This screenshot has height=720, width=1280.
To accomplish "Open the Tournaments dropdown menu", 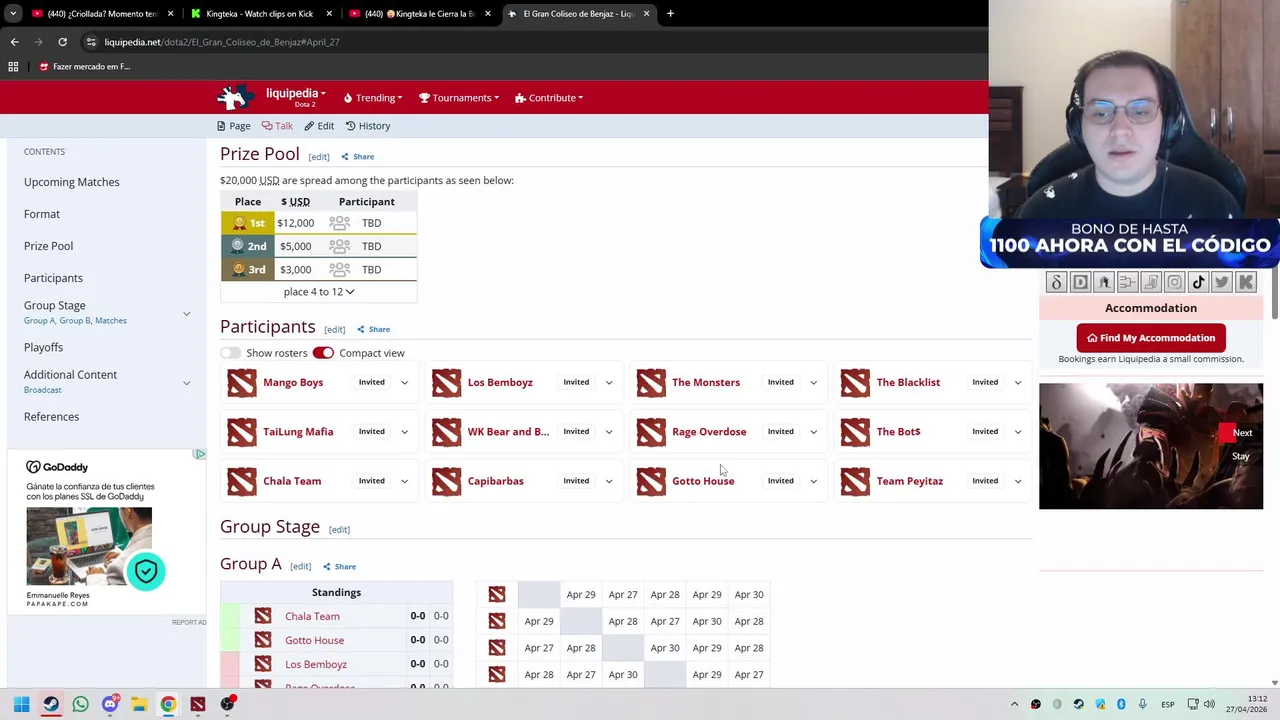I will pyautogui.click(x=459, y=98).
